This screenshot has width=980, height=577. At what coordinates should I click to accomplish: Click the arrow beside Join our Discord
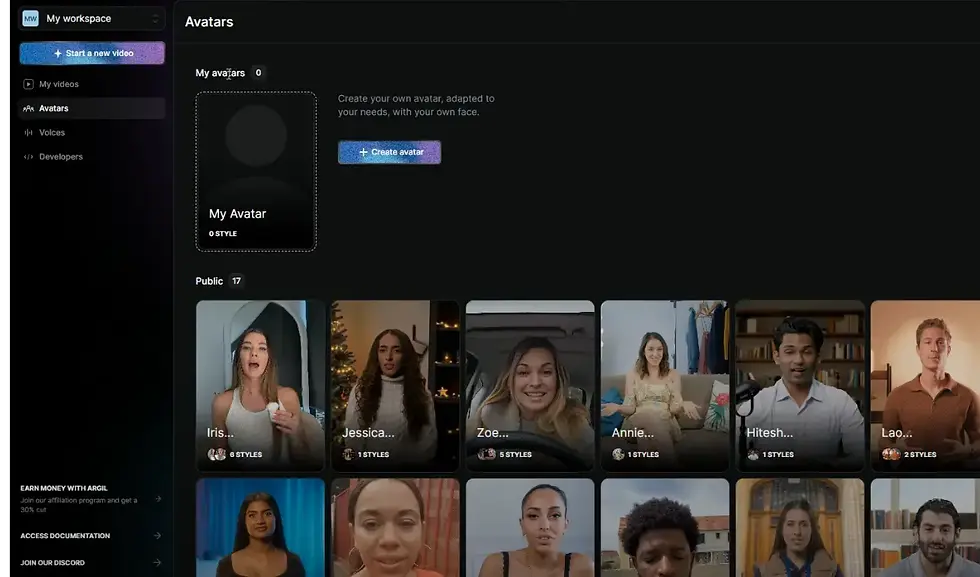pos(158,563)
